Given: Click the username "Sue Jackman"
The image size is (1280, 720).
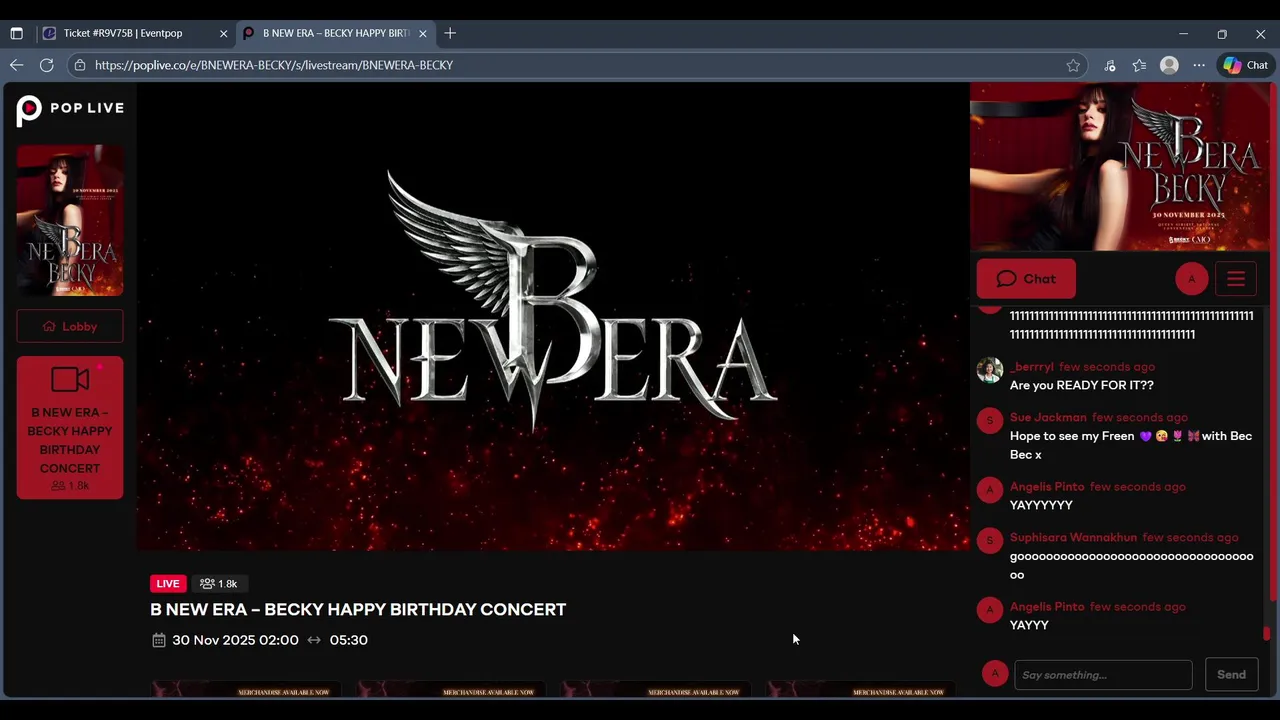Looking at the screenshot, I should click(1048, 417).
